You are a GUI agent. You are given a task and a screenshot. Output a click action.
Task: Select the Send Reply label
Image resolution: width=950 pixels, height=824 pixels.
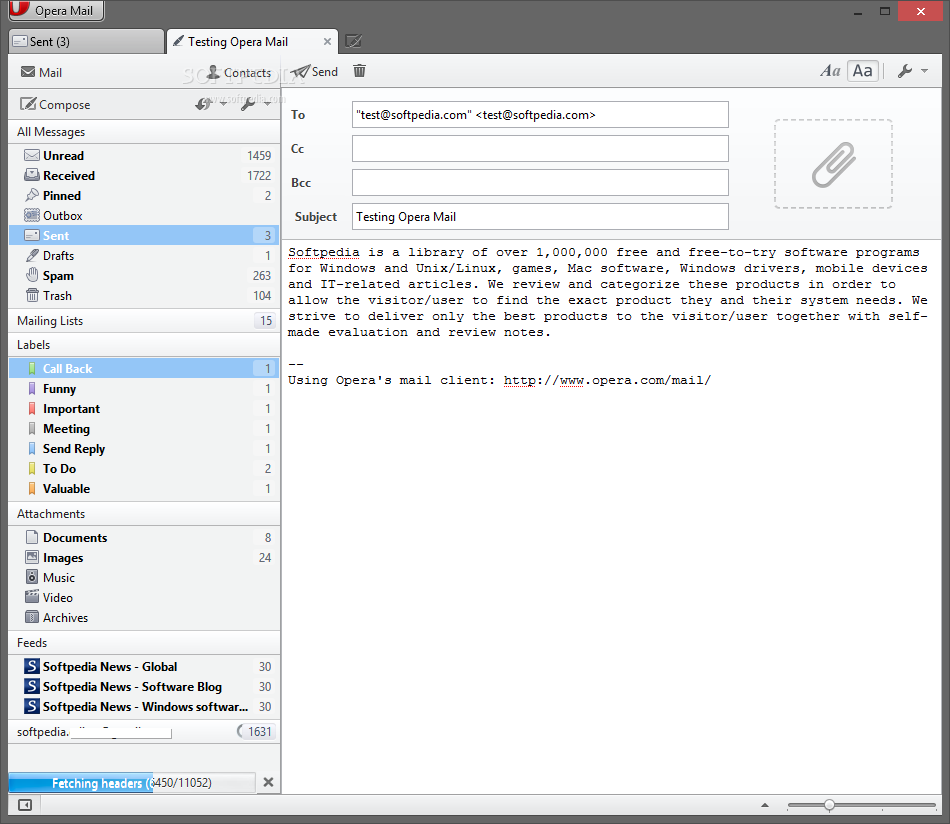click(x=144, y=448)
